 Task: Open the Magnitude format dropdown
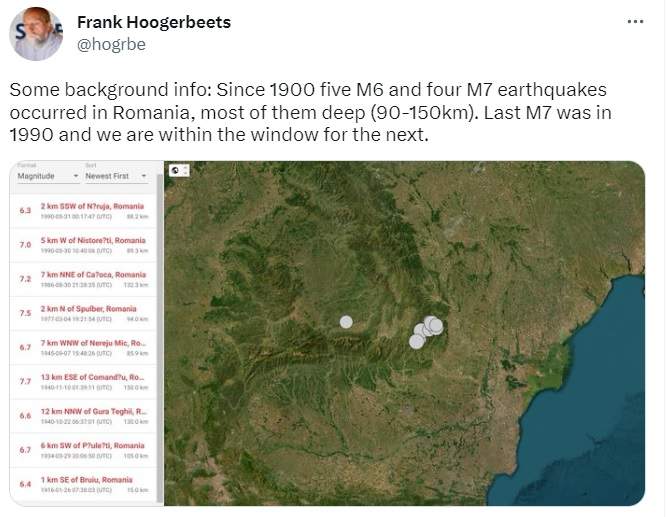[x=48, y=176]
